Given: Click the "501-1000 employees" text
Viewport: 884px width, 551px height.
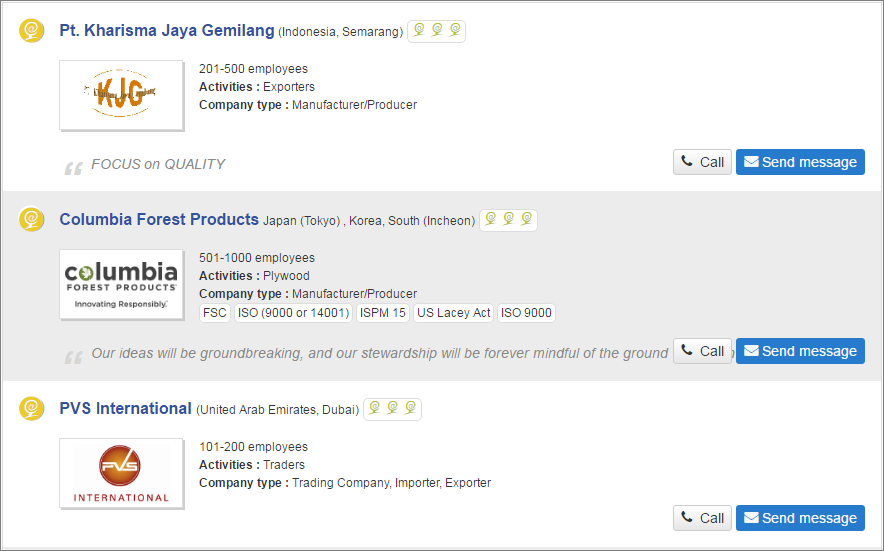Looking at the screenshot, I should [257, 258].
